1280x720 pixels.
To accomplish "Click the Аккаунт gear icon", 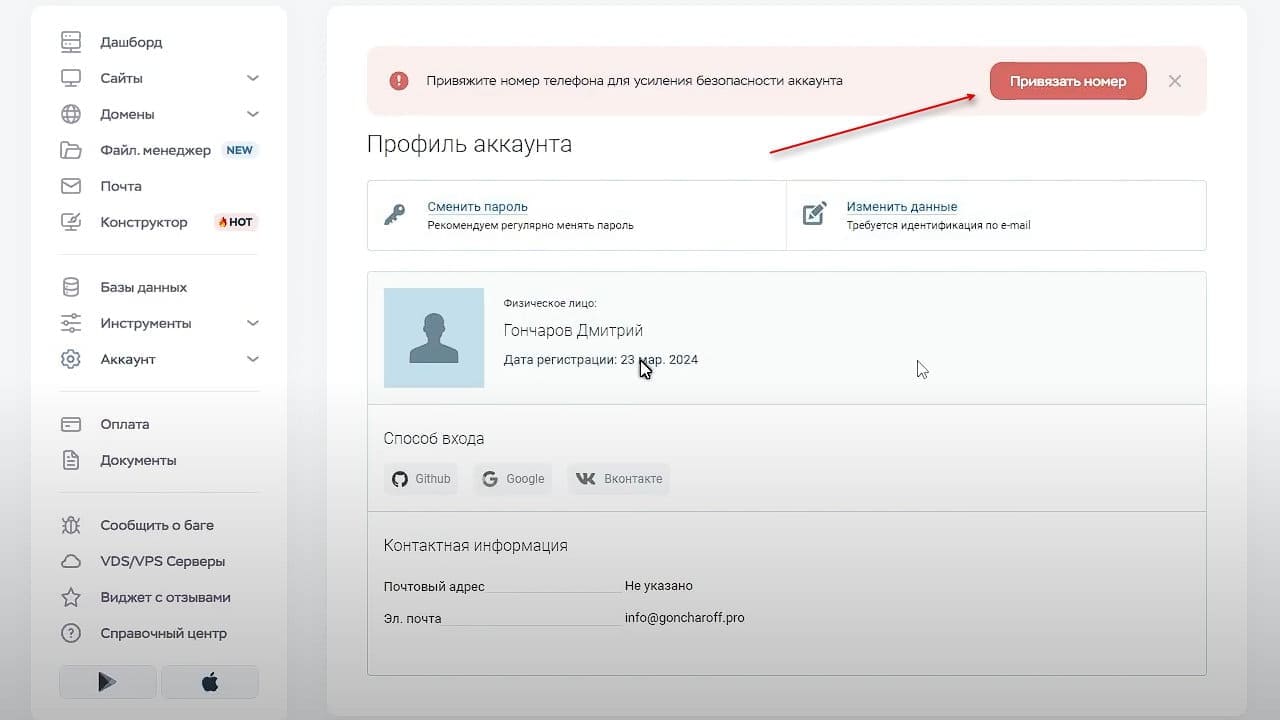I will [71, 359].
